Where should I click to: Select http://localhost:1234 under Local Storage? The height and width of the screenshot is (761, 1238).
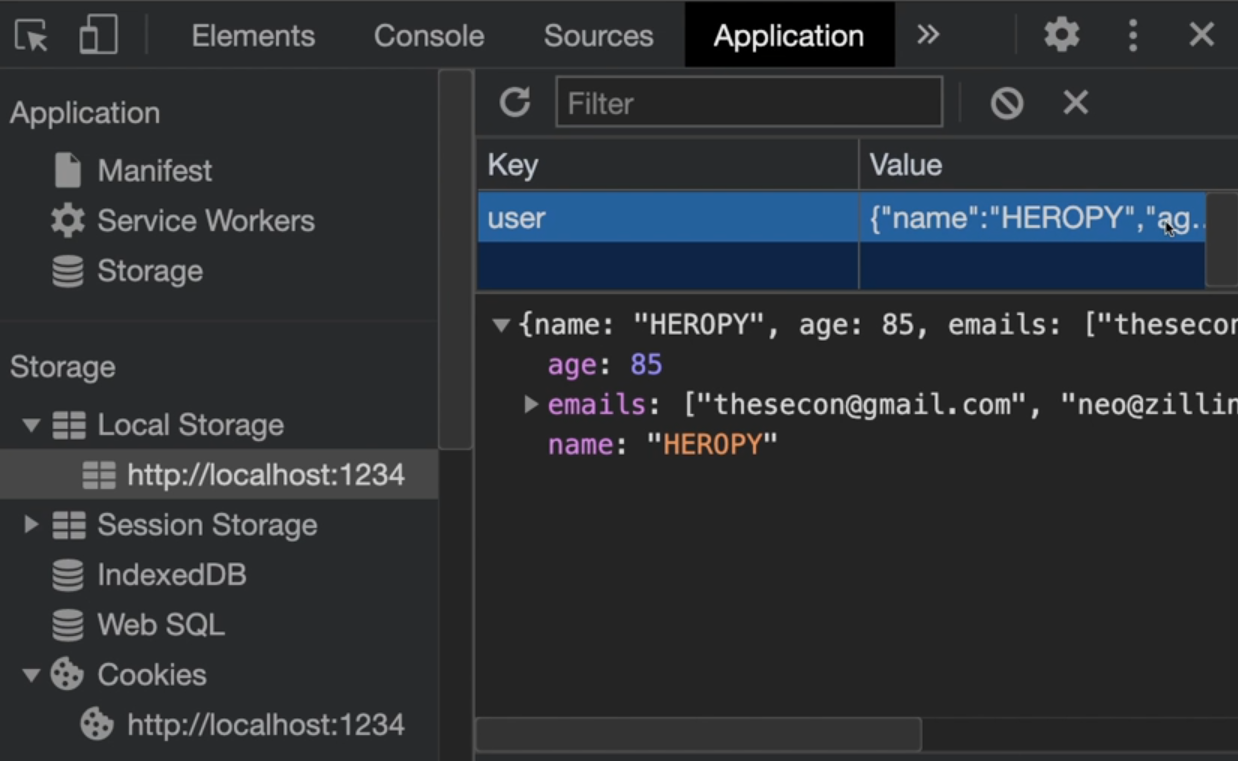point(266,475)
